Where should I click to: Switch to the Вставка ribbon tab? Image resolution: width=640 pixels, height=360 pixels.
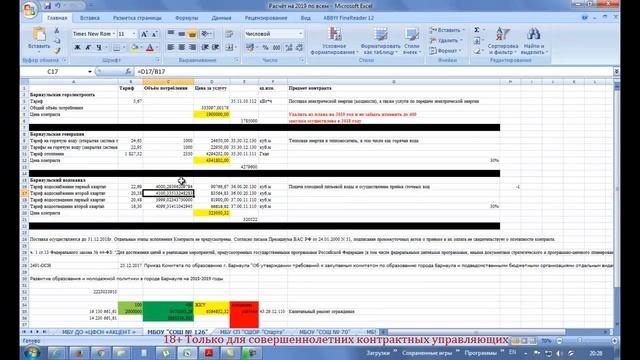pos(89,18)
